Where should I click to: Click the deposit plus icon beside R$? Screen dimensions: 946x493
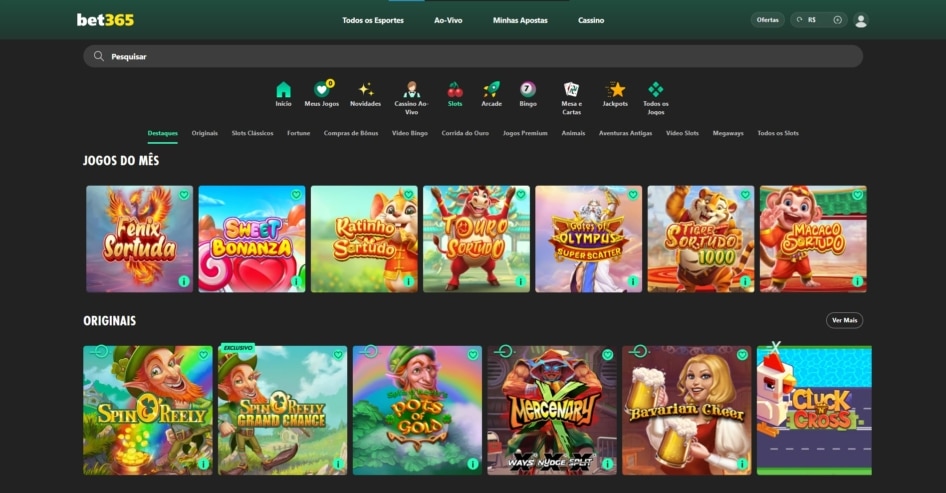[x=837, y=20]
